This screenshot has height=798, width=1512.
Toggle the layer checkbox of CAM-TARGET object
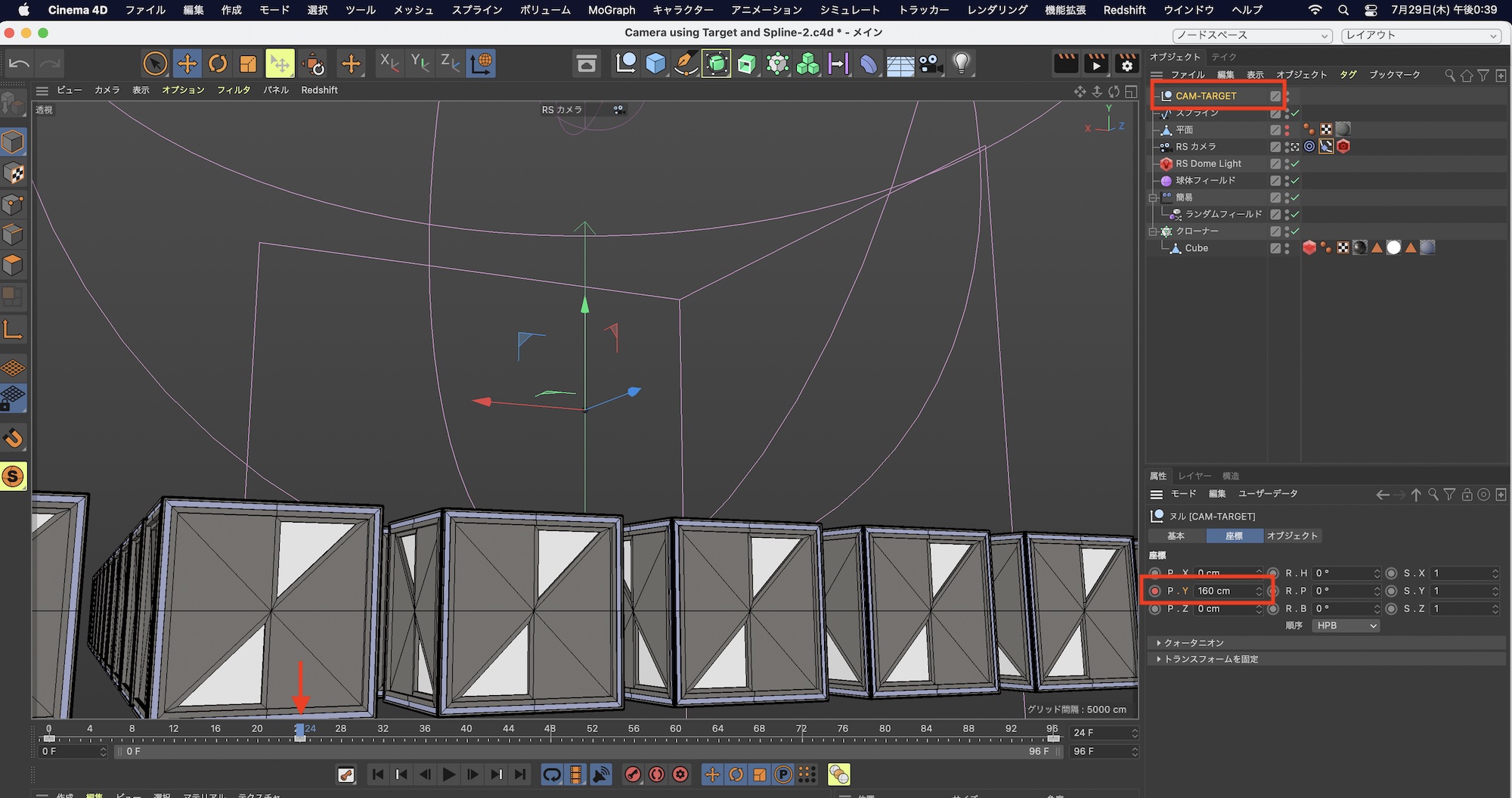tap(1275, 96)
